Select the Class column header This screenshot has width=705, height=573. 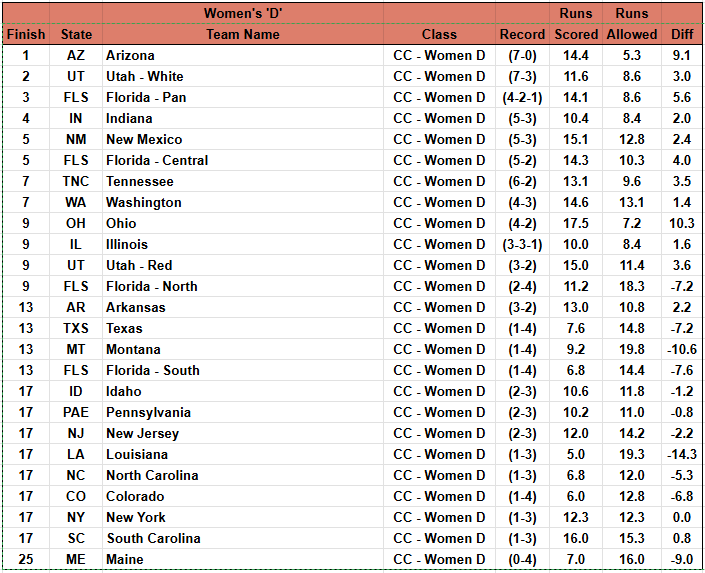pyautogui.click(x=439, y=34)
